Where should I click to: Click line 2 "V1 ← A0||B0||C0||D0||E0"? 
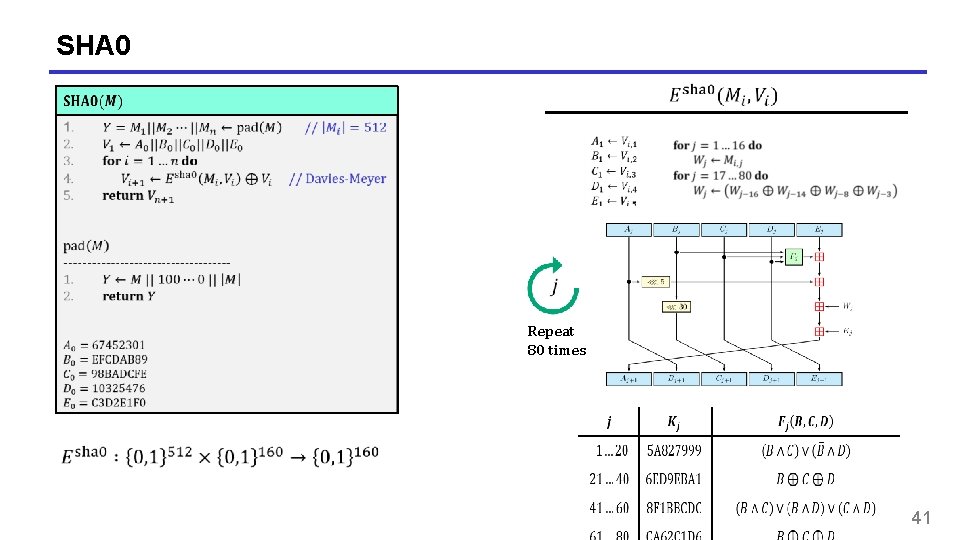pos(173,146)
